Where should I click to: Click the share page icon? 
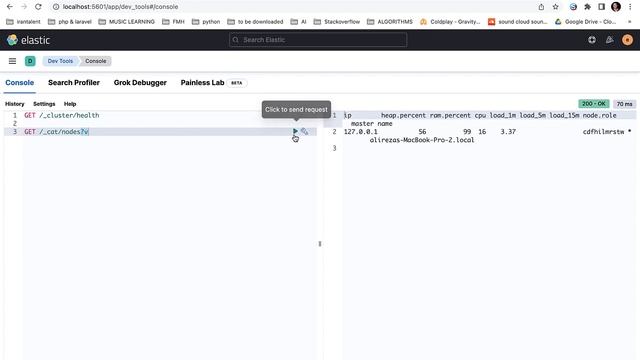coord(541,7)
